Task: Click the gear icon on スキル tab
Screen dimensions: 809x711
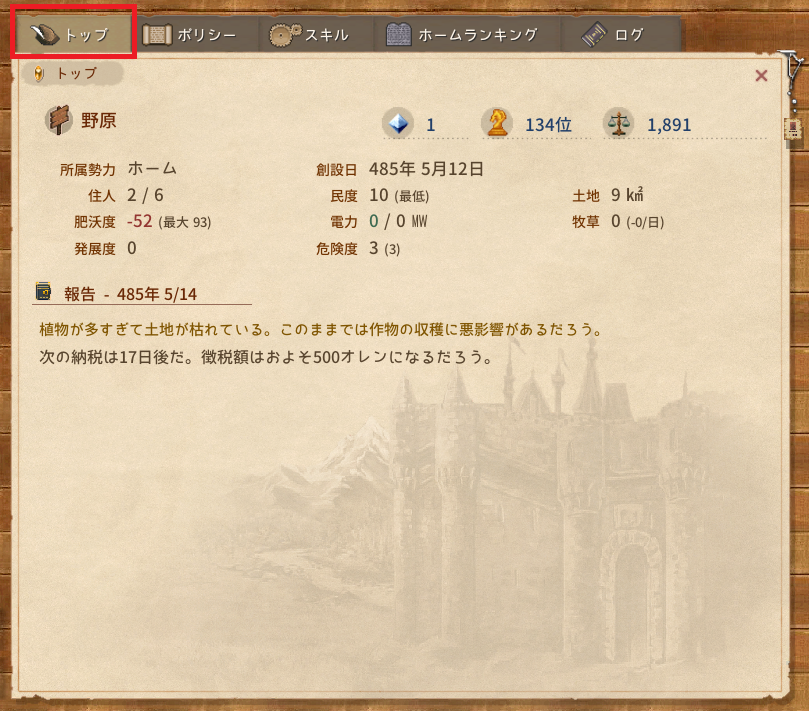Action: (284, 35)
